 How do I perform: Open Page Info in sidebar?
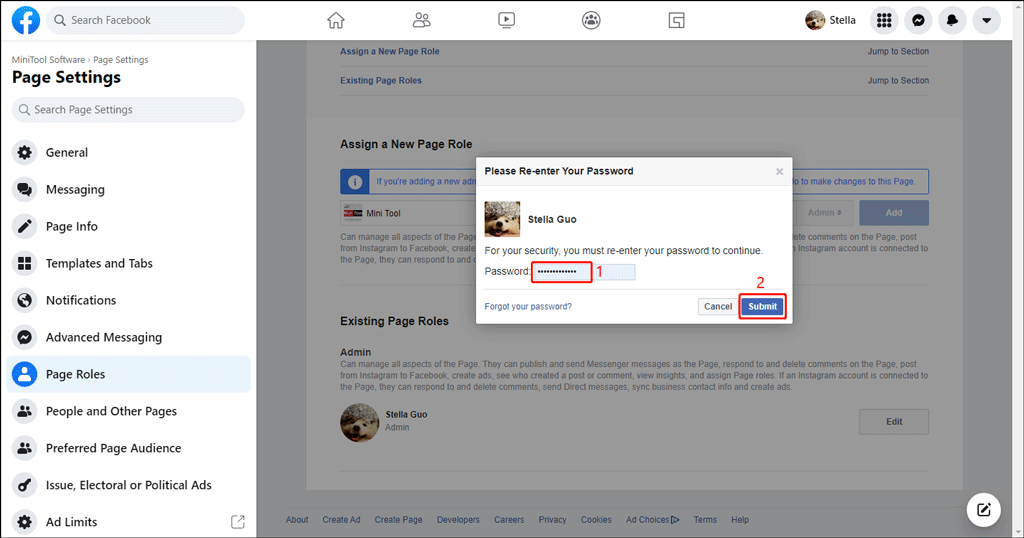(128, 226)
